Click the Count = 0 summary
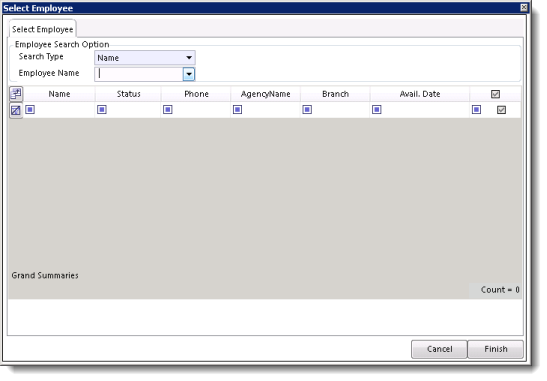This screenshot has height=381, width=547. (500, 290)
